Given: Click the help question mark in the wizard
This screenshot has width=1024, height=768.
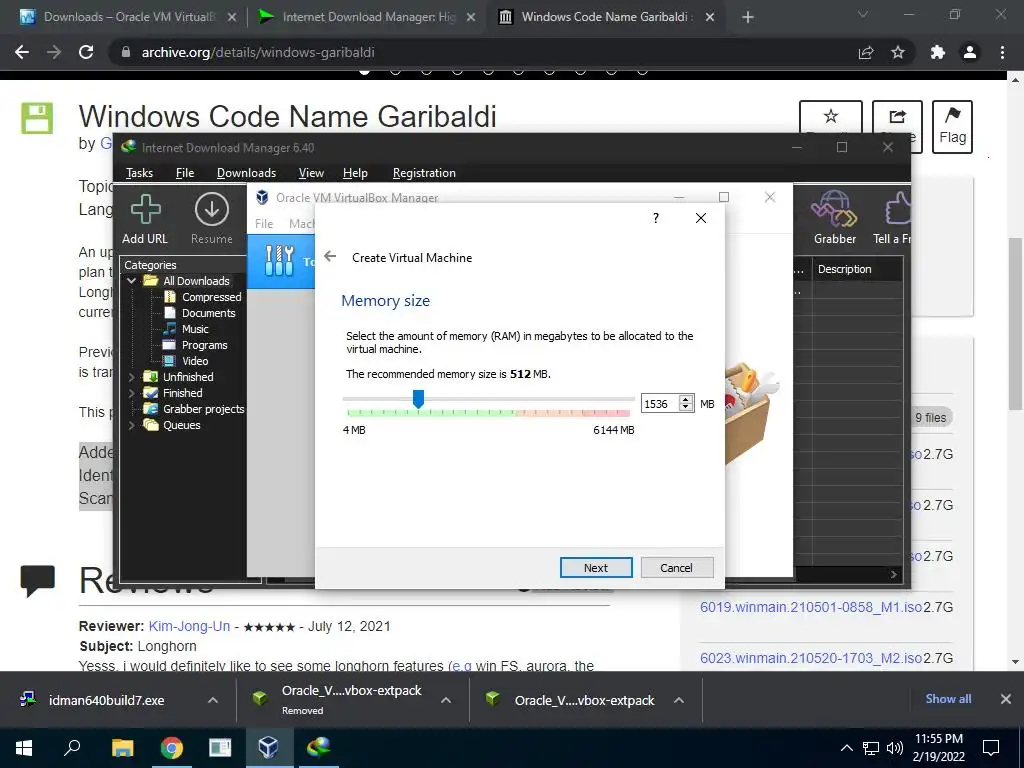Looking at the screenshot, I should tap(656, 217).
